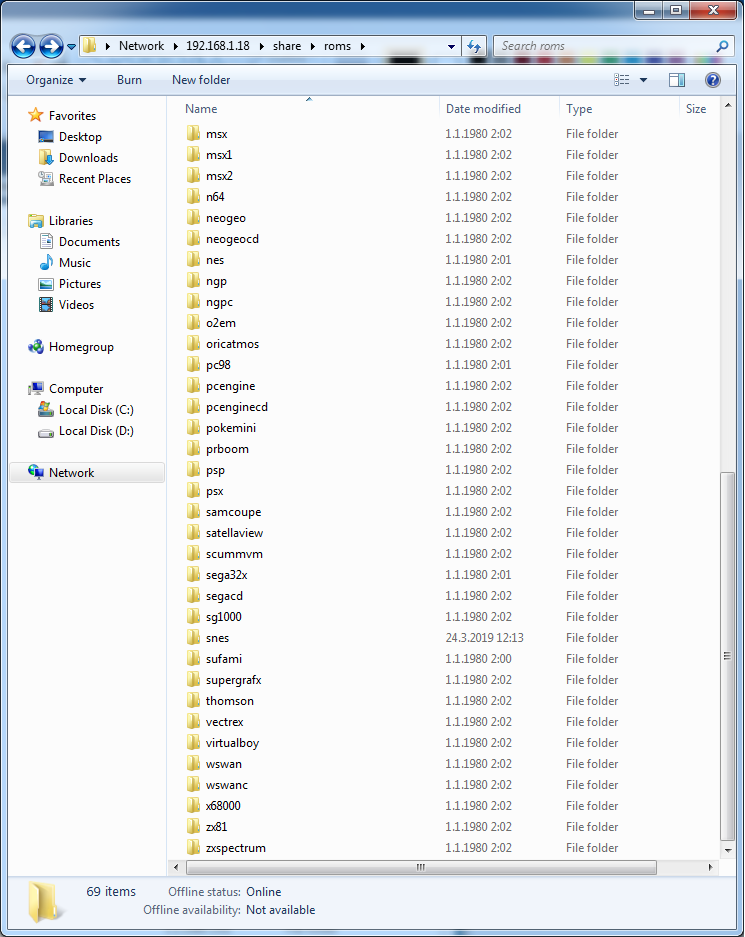
Task: Sort by the Size column header
Action: tap(699, 109)
